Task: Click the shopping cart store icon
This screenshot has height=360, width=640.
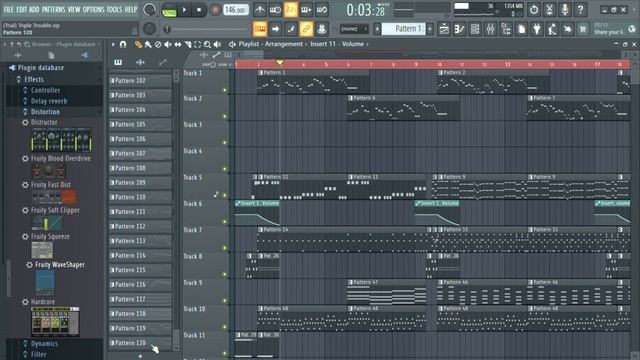Action: [x=583, y=29]
